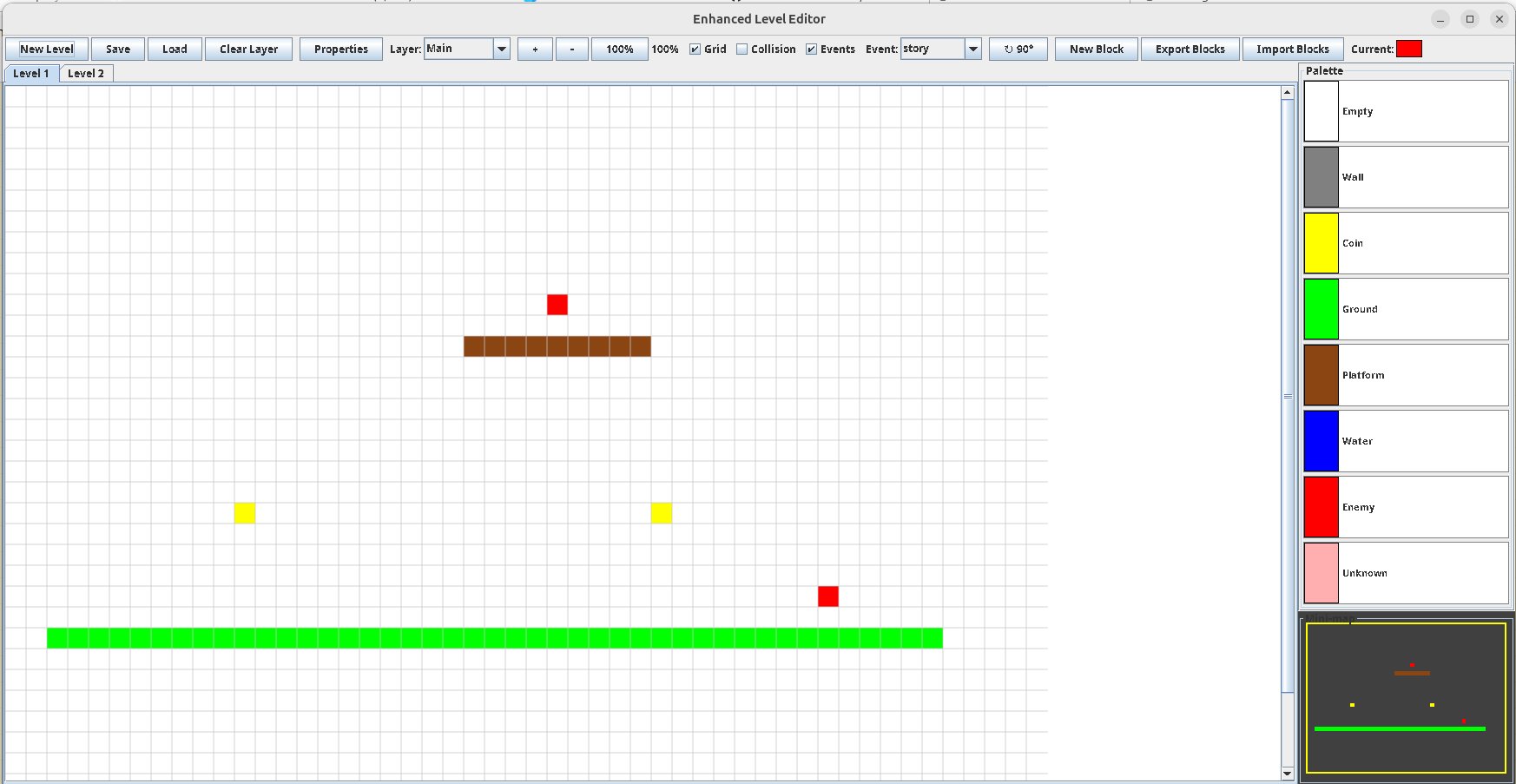Screen dimensions: 1516x784
Task: Click the Event combo box arrow
Action: 973,49
